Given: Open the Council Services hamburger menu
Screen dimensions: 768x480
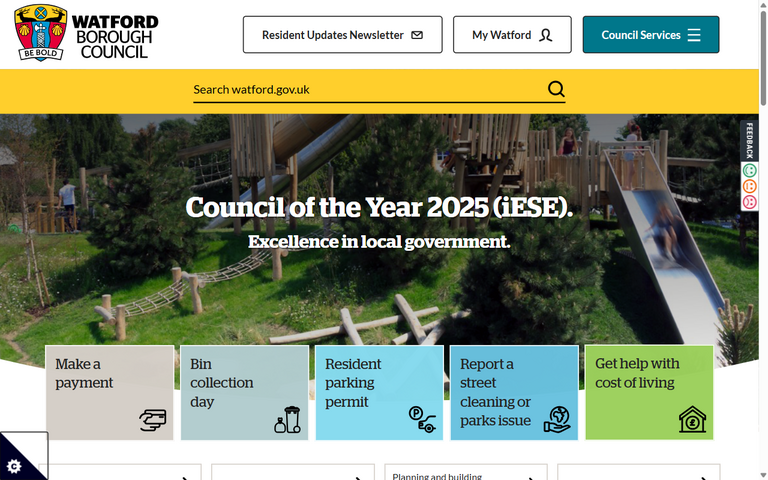Looking at the screenshot, I should [x=694, y=35].
